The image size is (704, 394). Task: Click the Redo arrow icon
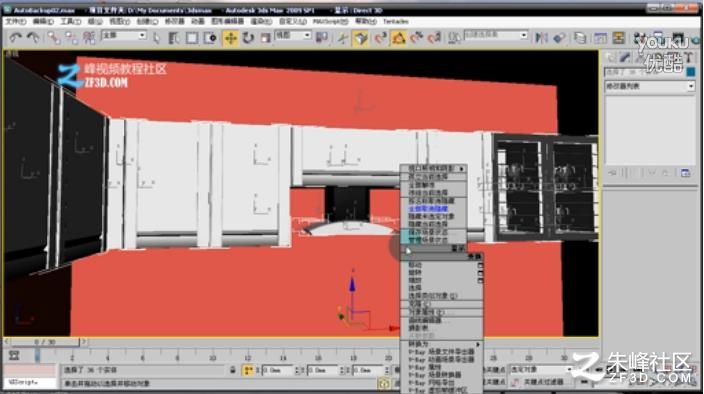tap(33, 38)
